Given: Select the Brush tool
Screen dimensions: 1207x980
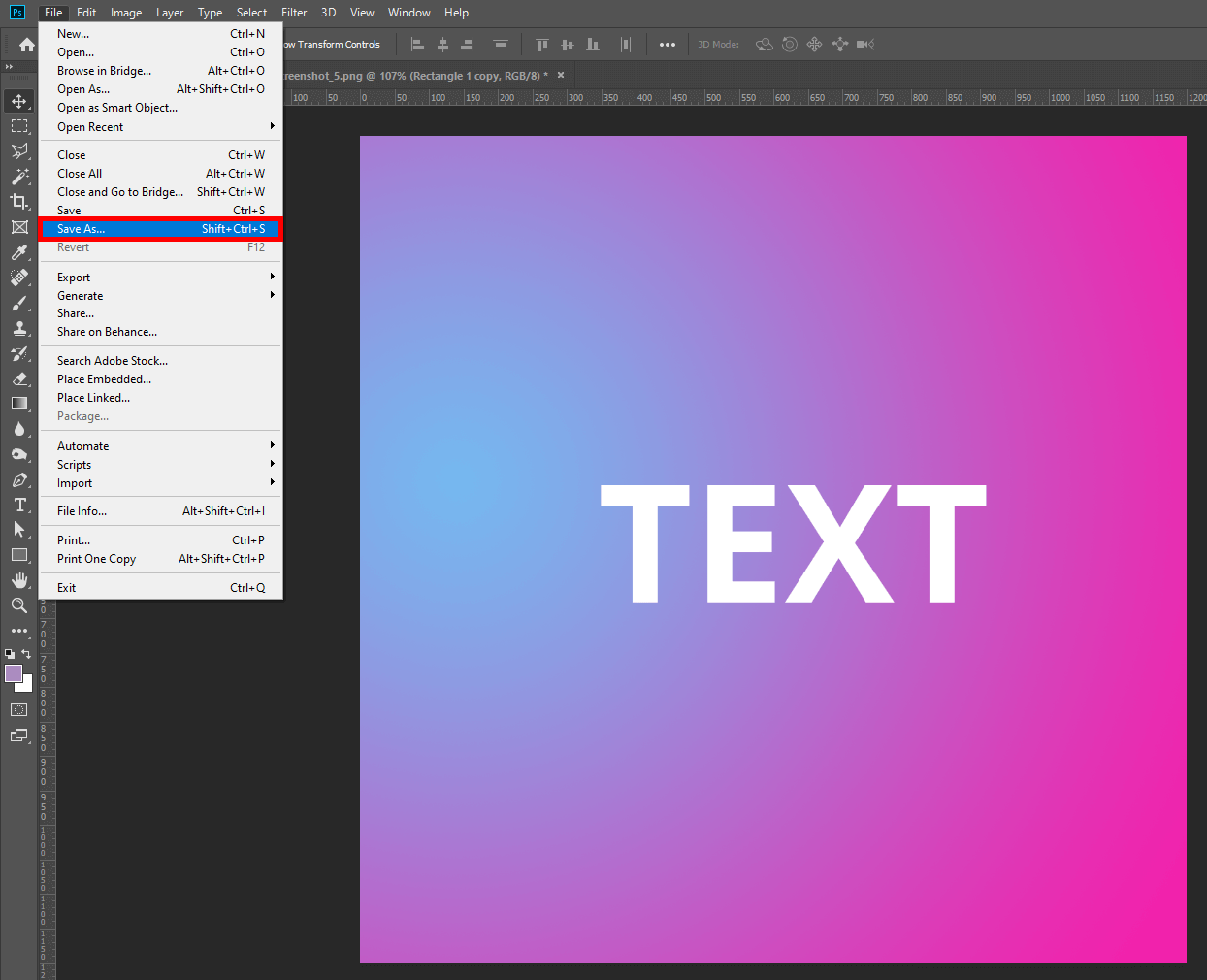Looking at the screenshot, I should point(18,303).
